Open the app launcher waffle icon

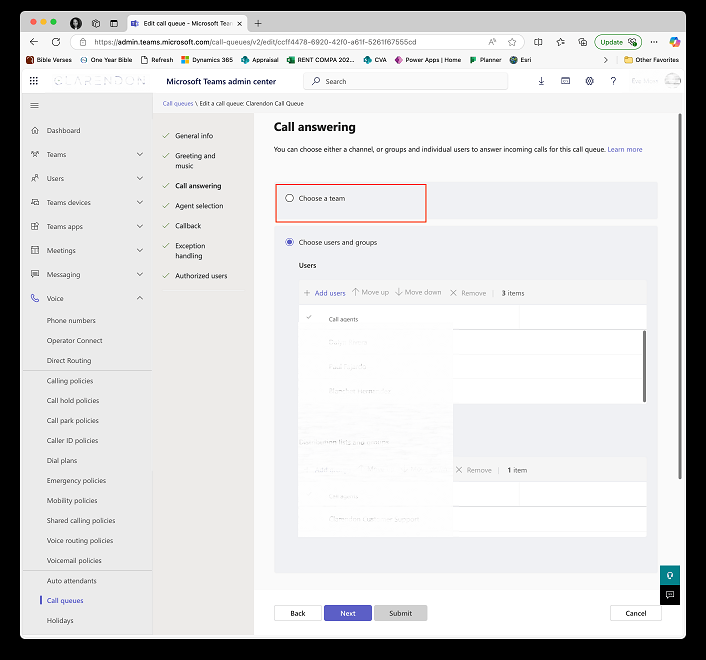tap(34, 81)
